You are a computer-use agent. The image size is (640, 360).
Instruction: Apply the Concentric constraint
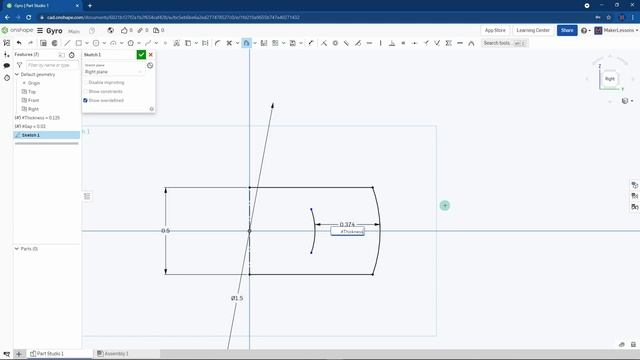coord(335,43)
